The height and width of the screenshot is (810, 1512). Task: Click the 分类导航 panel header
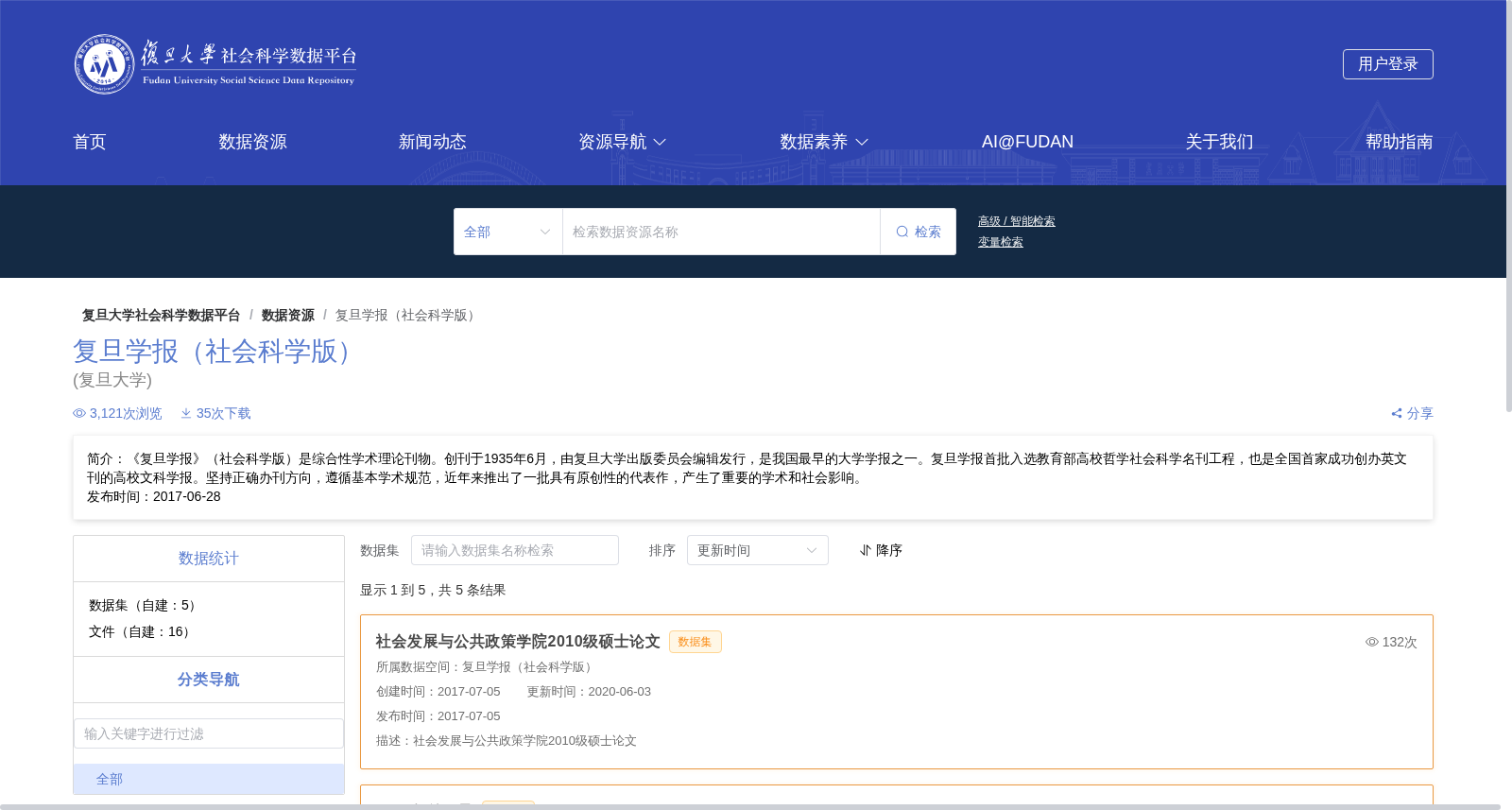[x=209, y=680]
